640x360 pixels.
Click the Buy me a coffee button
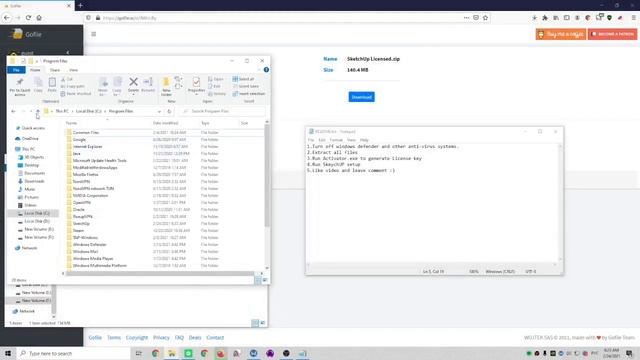point(561,34)
